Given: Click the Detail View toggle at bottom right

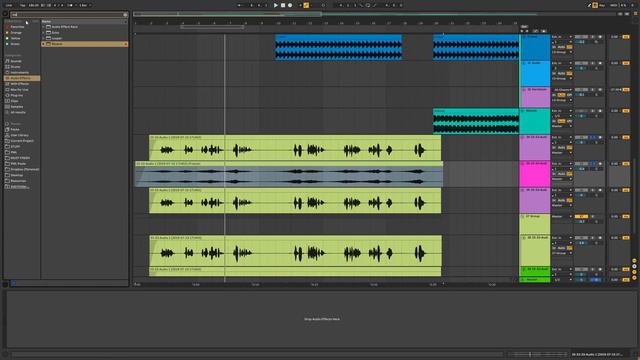Looking at the screenshot, I should (635, 355).
